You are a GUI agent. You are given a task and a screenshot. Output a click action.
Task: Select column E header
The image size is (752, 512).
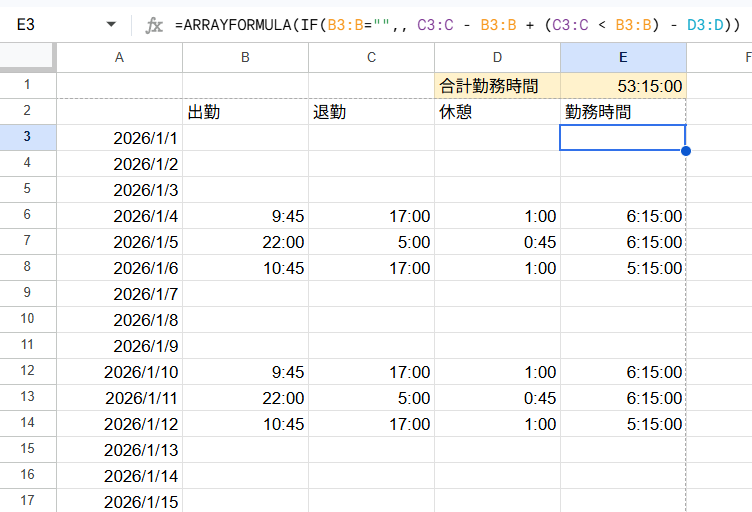click(x=623, y=58)
